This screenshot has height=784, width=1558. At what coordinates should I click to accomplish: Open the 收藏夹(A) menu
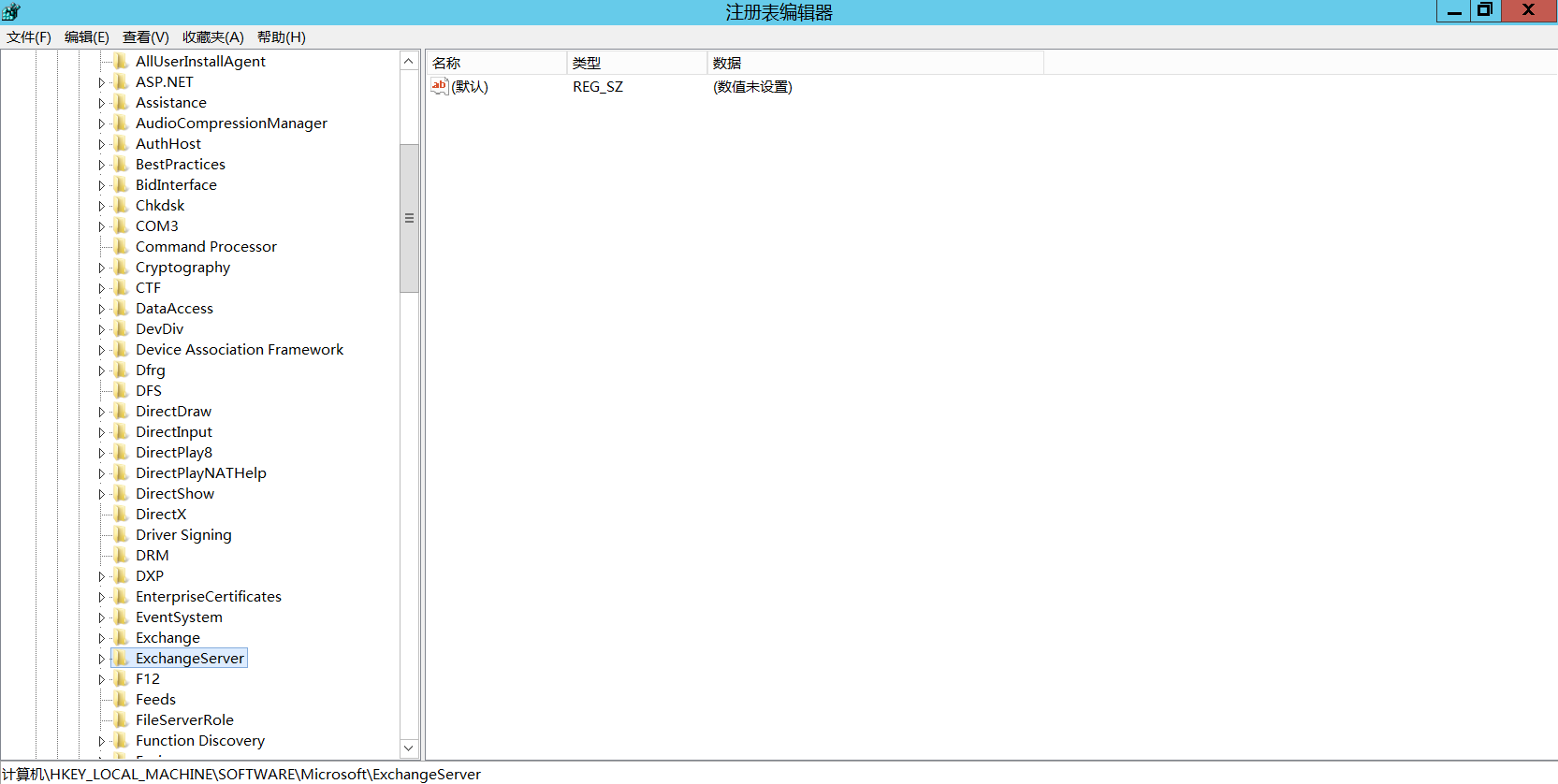click(x=213, y=37)
